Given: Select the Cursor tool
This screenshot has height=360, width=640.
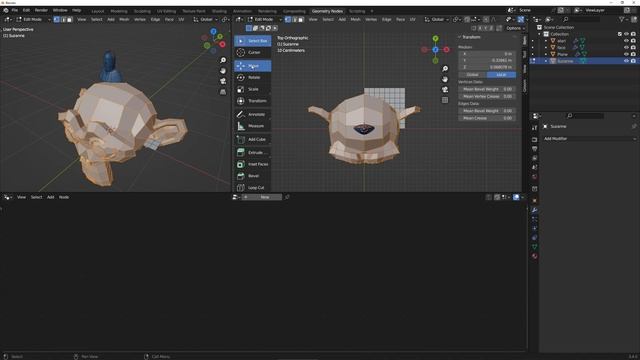Looking at the screenshot, I should coord(253,52).
